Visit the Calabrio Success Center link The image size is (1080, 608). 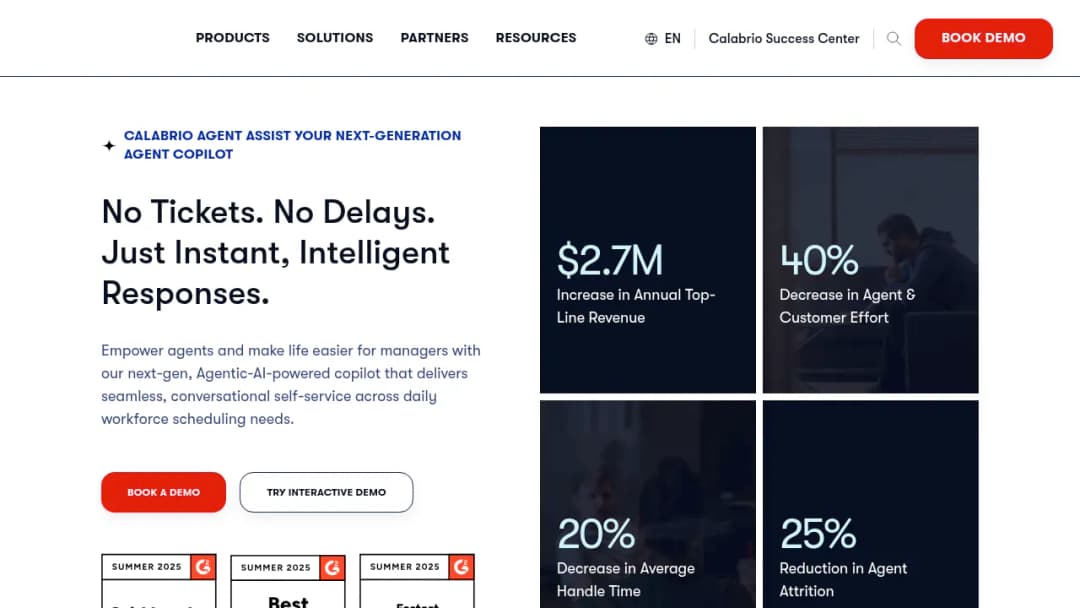[784, 39]
